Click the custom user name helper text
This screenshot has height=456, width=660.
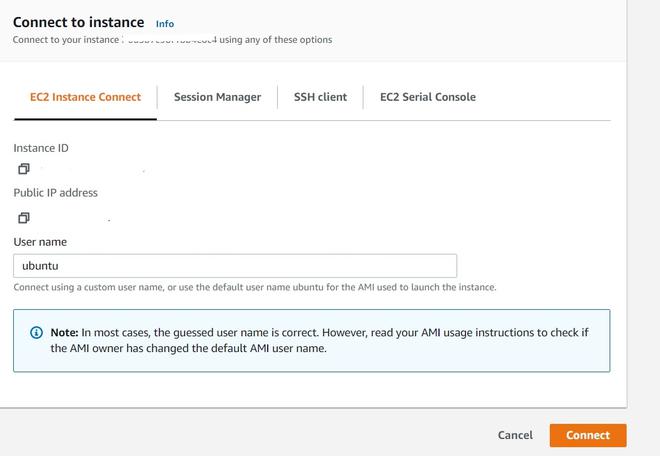(x=254, y=287)
